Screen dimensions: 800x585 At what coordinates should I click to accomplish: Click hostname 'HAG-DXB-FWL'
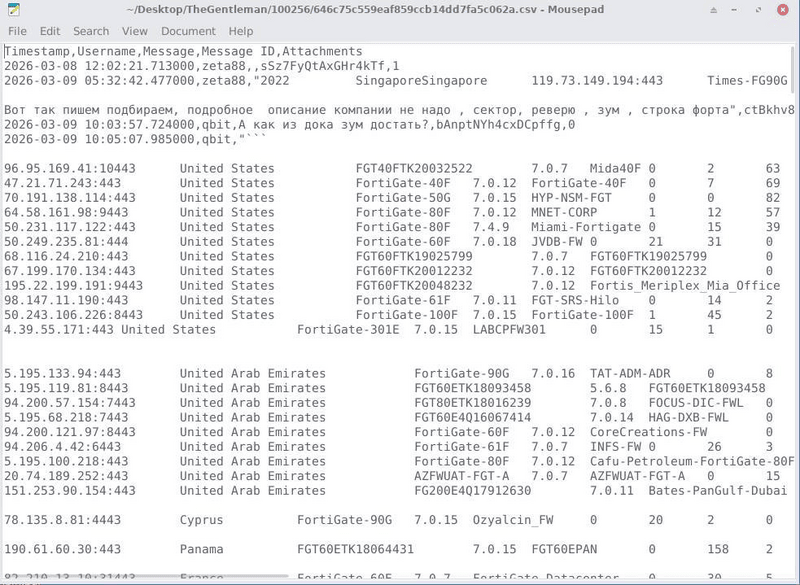(x=689, y=418)
